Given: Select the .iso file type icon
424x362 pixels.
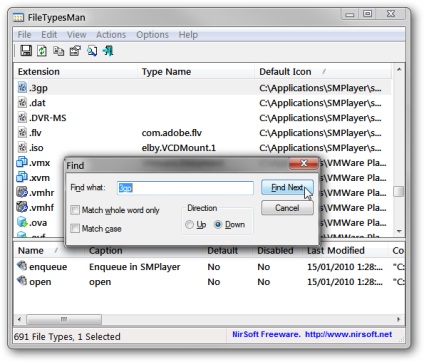Looking at the screenshot, I should click(22, 147).
